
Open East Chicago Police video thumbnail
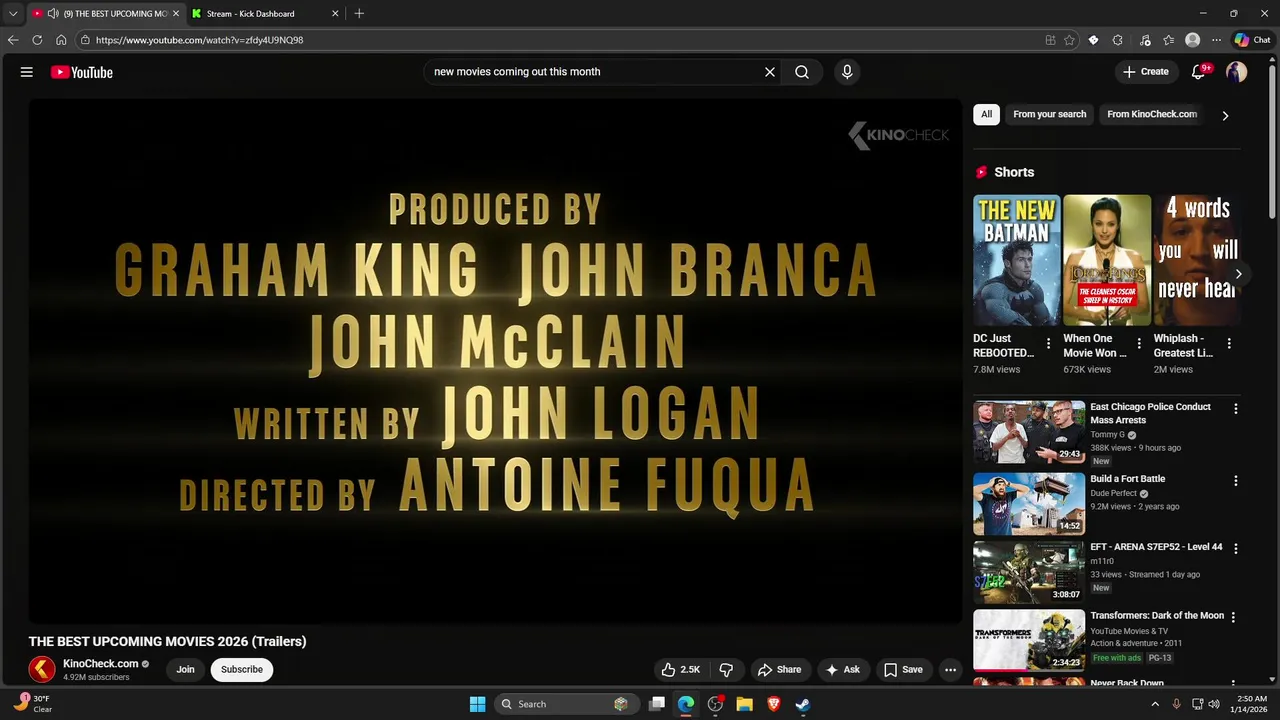(x=1029, y=432)
